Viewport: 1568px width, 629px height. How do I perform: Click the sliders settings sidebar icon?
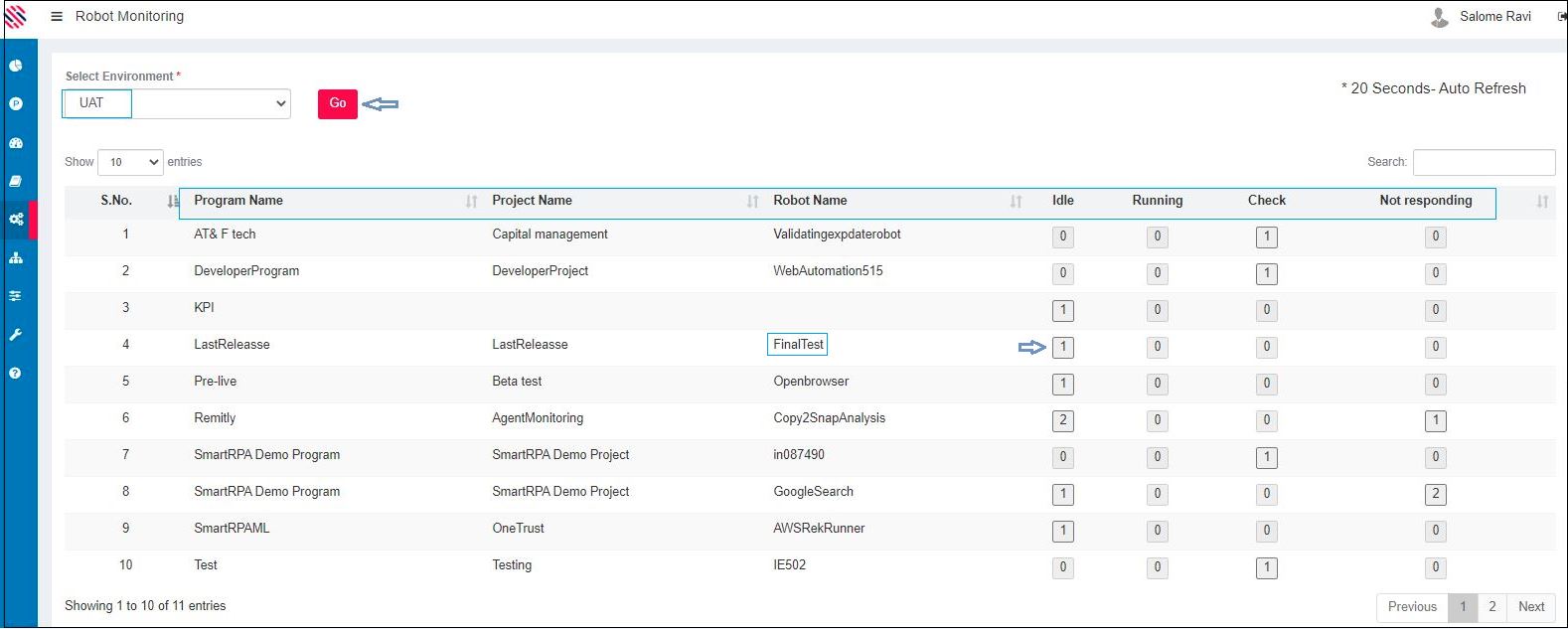[16, 296]
